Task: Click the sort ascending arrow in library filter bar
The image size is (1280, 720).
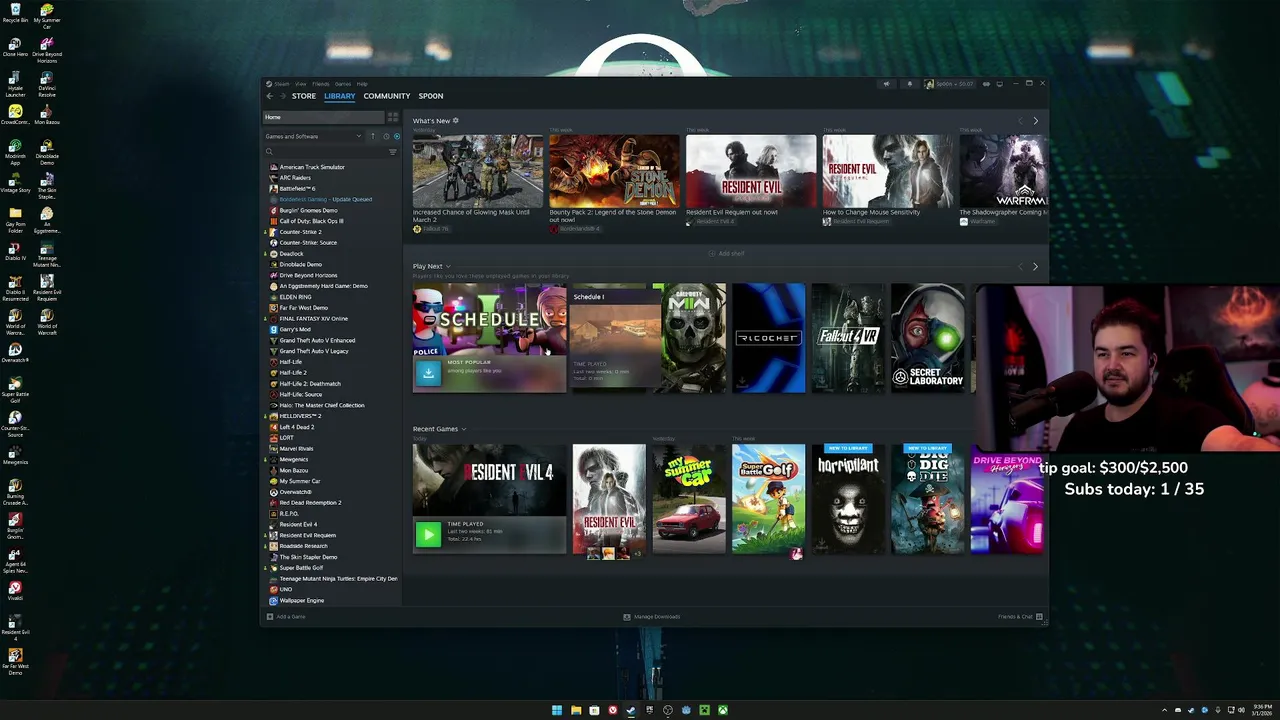Action: point(373,136)
